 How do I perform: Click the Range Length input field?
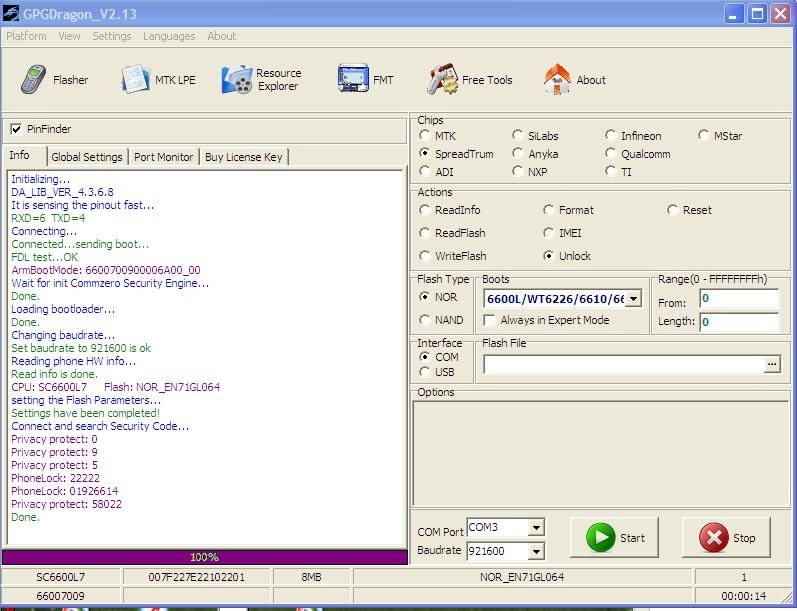click(x=739, y=322)
